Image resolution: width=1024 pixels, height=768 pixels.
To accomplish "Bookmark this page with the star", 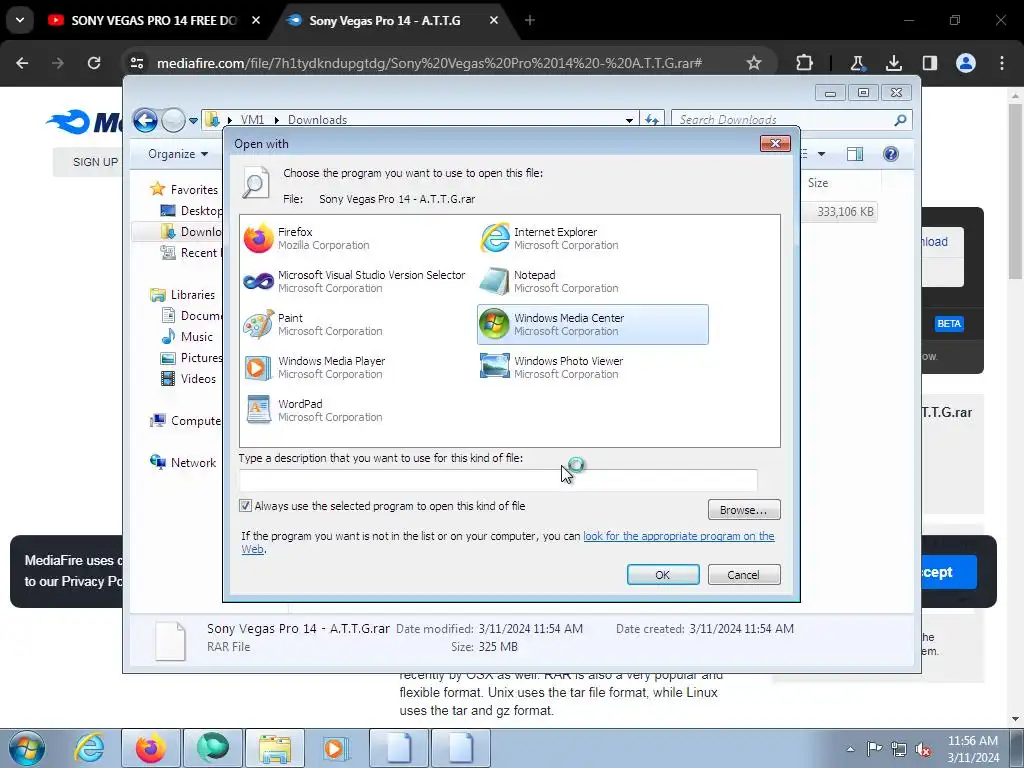I will pos(754,63).
